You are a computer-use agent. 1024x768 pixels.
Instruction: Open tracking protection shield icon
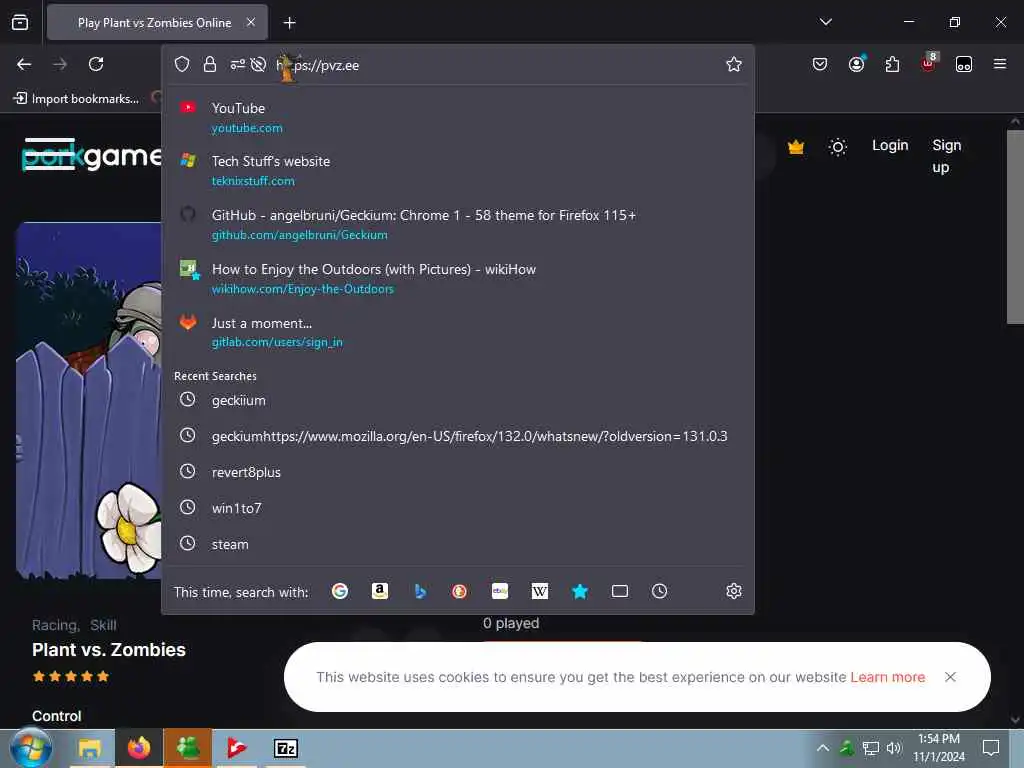tap(182, 64)
